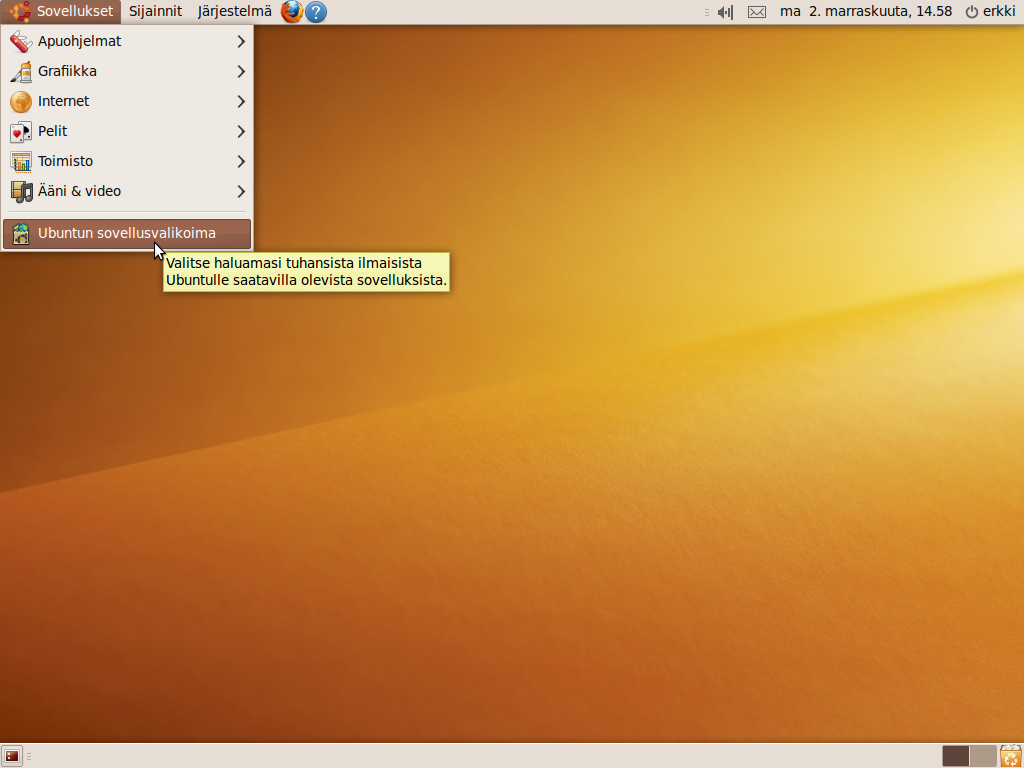Click the show desktop icon in the bottom panel

pyautogui.click(x=12, y=756)
